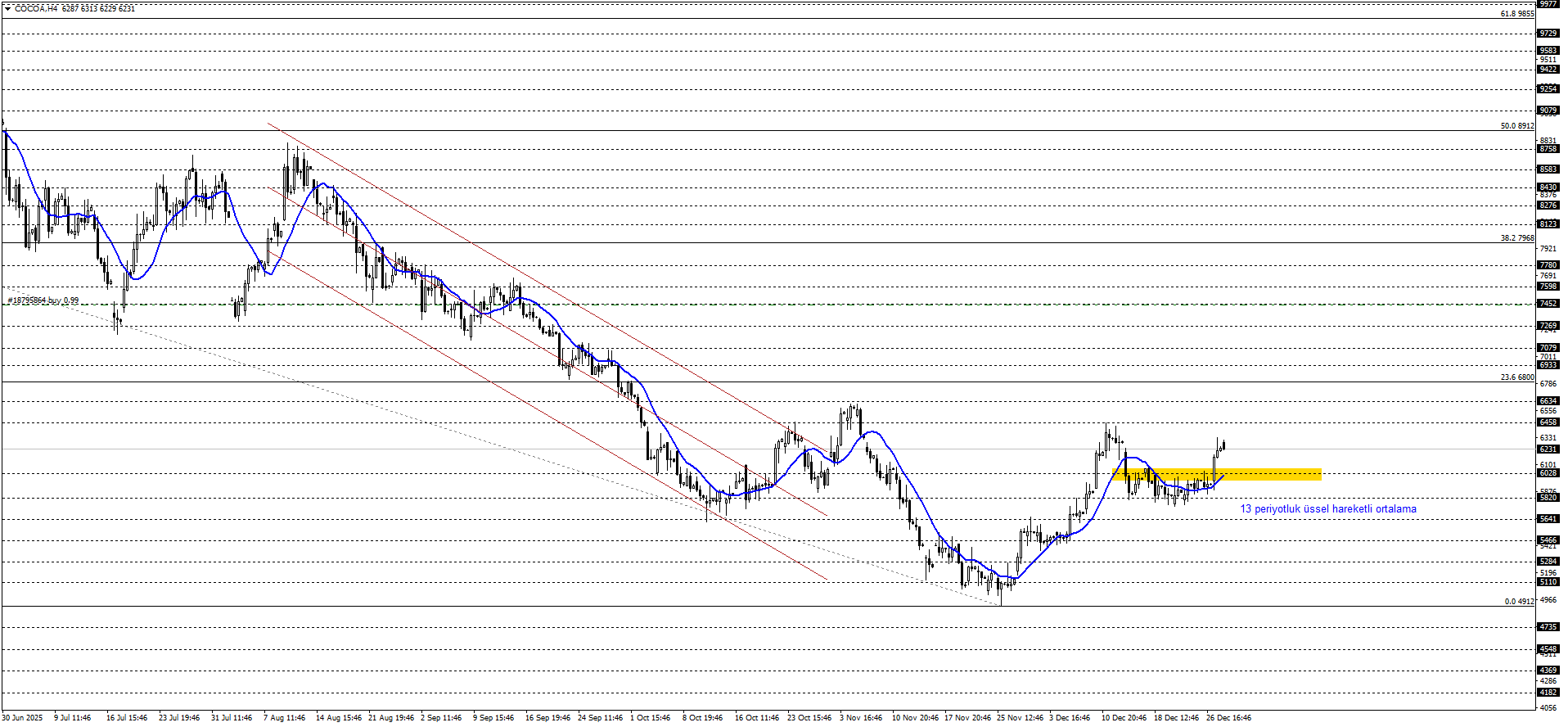Select the 50.0 8912 Fibonacci level label

[1516, 126]
